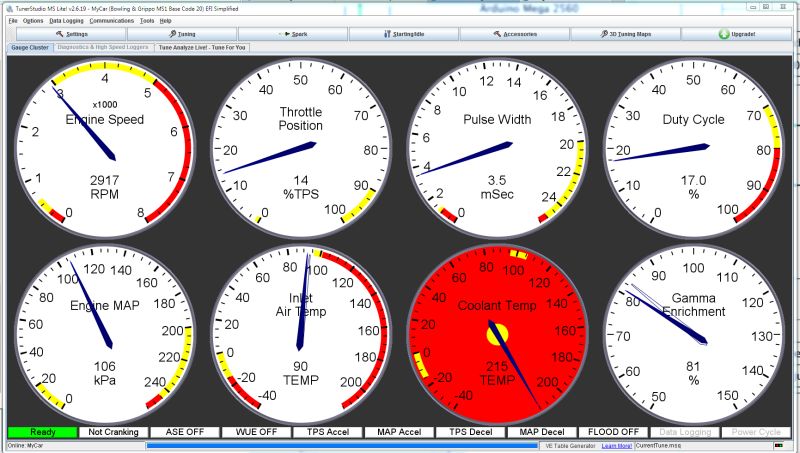Select the Gamma Enrichment gauge
The width and height of the screenshot is (800, 453).
693,335
